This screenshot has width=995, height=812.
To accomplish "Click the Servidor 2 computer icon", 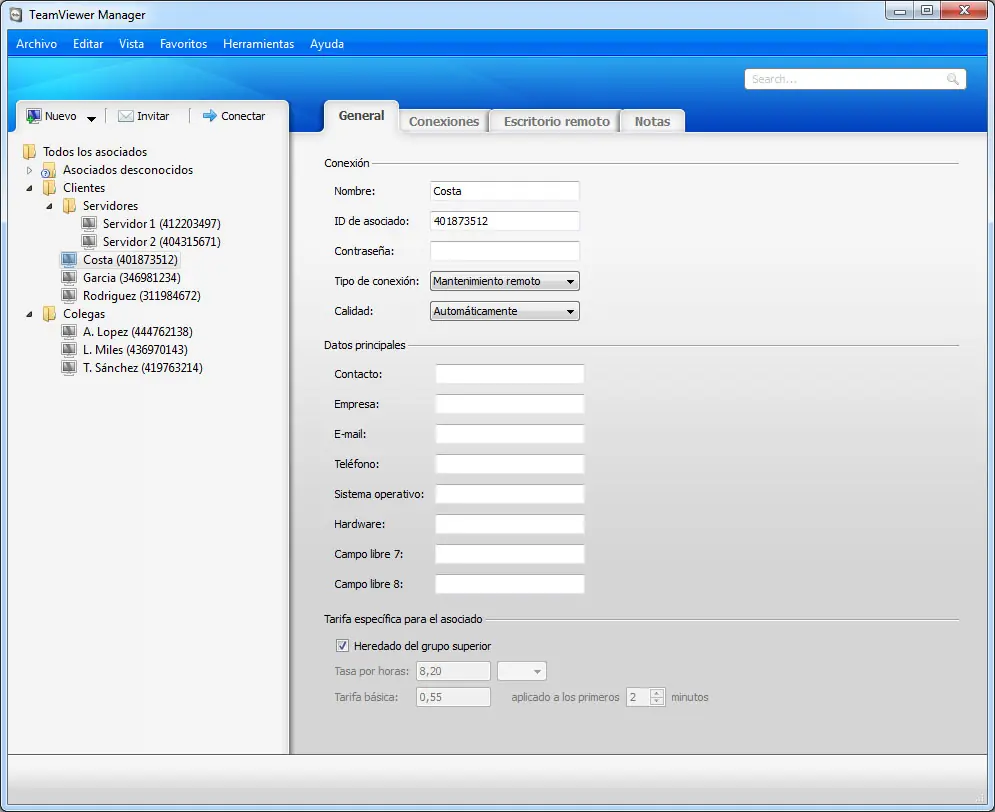I will [89, 242].
